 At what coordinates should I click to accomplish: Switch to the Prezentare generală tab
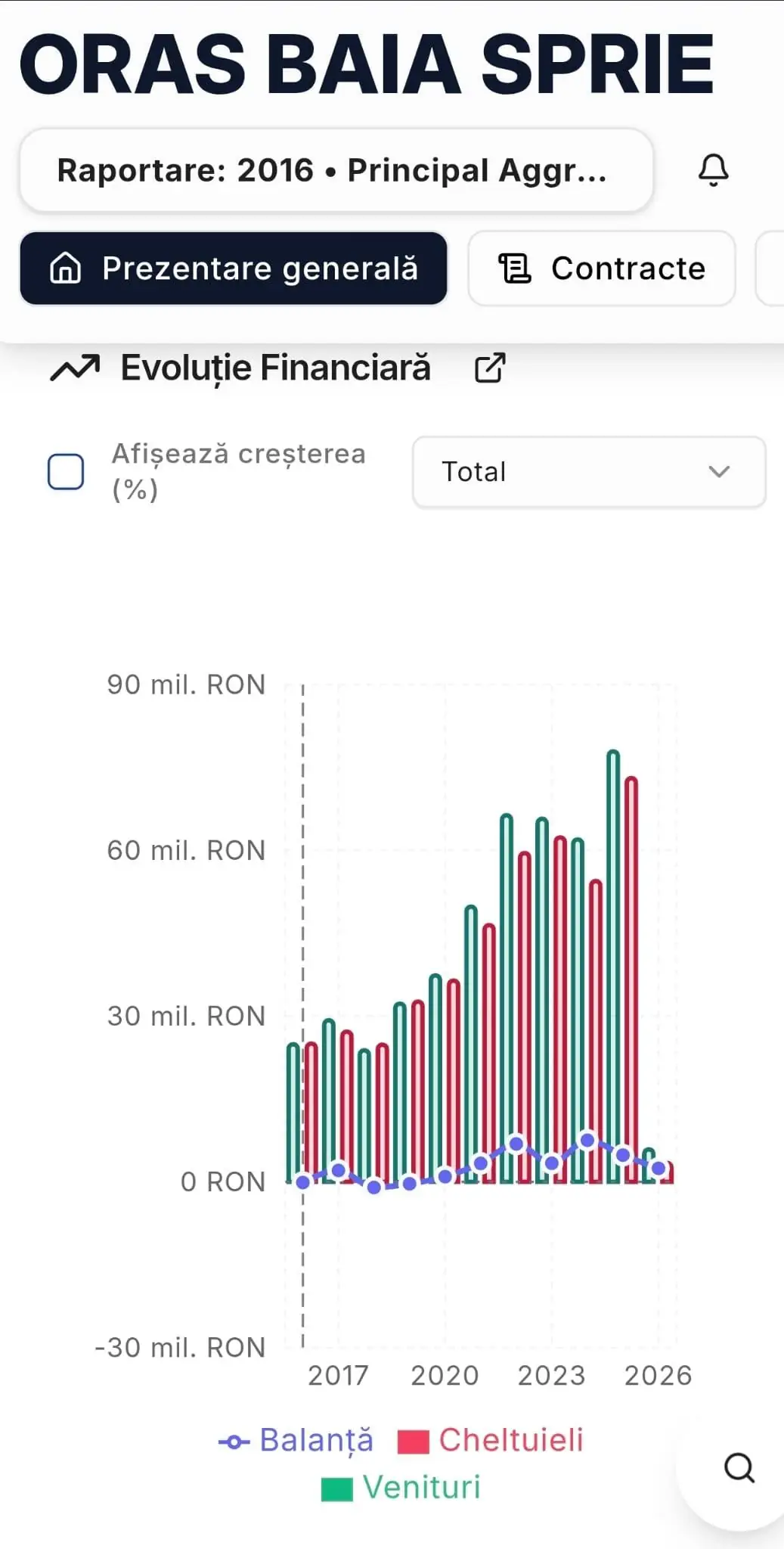click(x=234, y=269)
